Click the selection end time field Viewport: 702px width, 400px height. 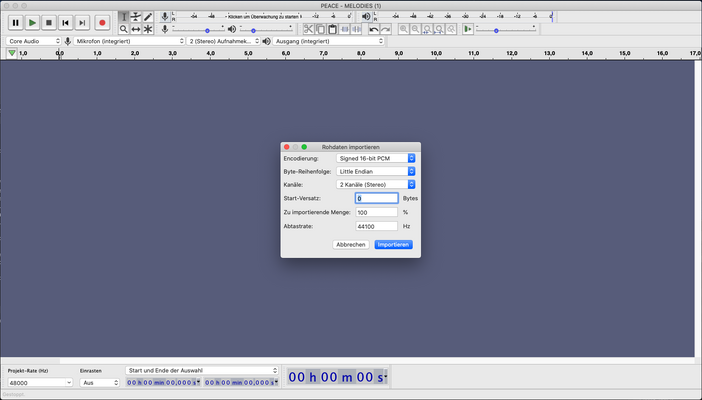pyautogui.click(x=242, y=383)
